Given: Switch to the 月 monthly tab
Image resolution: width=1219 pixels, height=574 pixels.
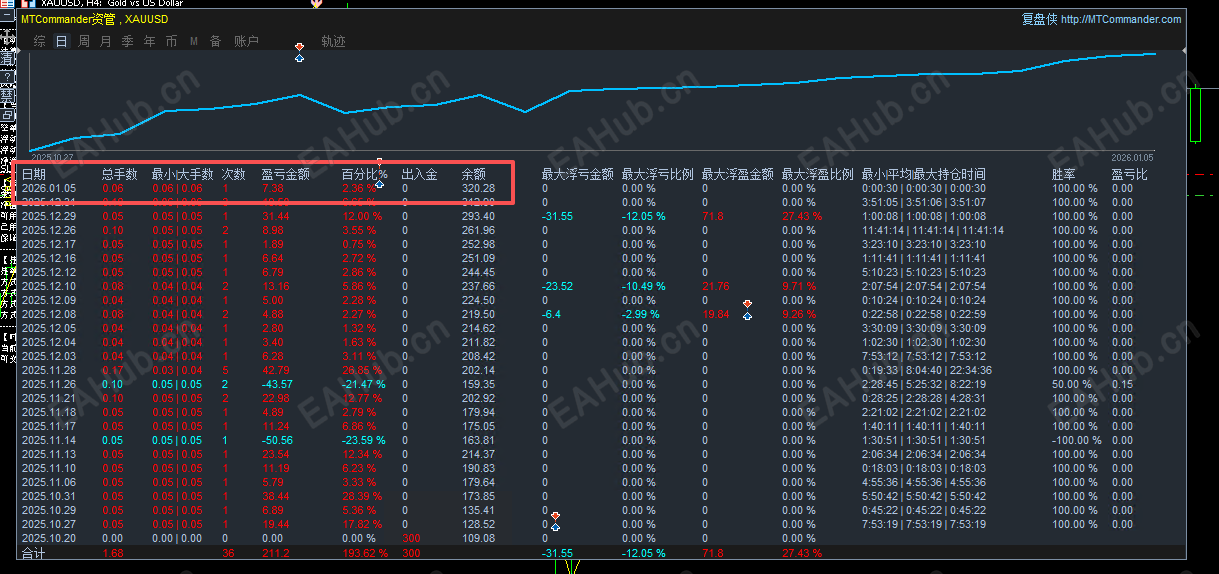Looking at the screenshot, I should [x=106, y=41].
